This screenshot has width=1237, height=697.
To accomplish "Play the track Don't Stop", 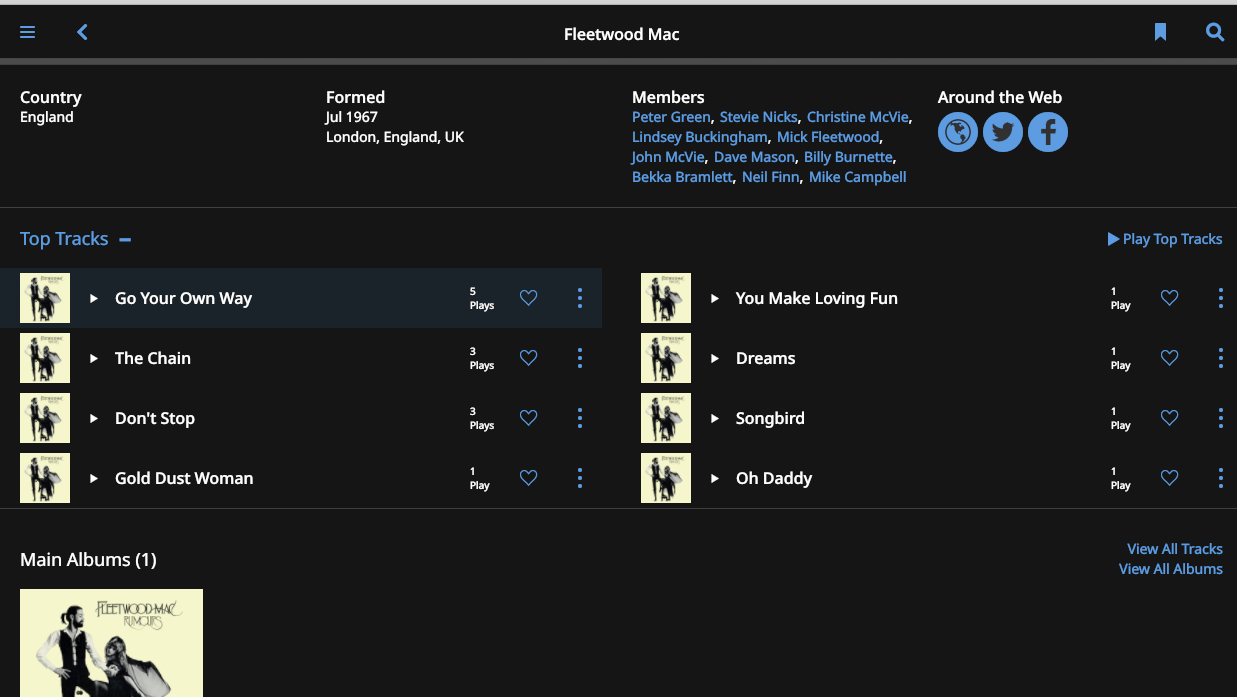I will [94, 418].
